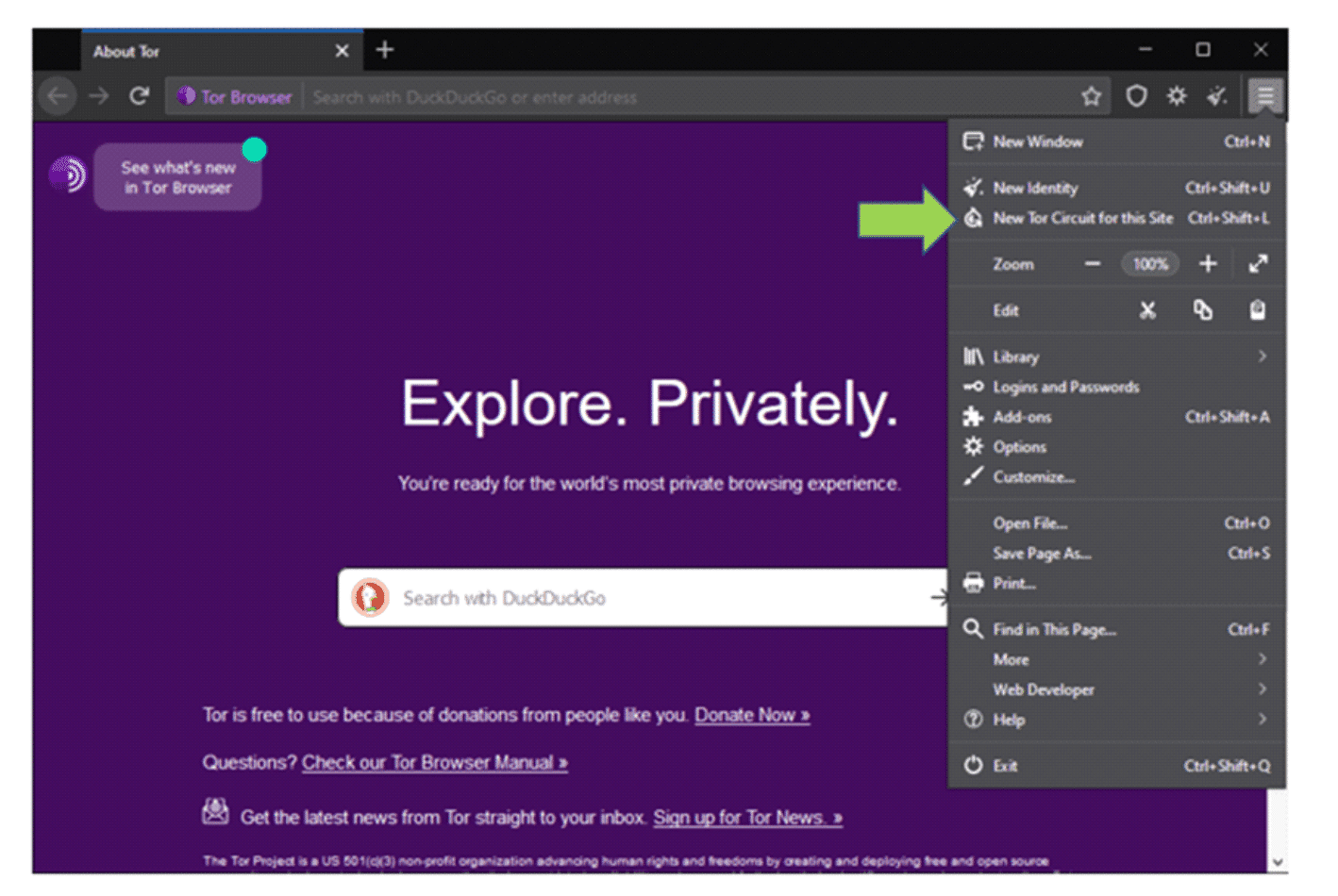Click the Tor Browser onion identity icon

click(x=187, y=96)
